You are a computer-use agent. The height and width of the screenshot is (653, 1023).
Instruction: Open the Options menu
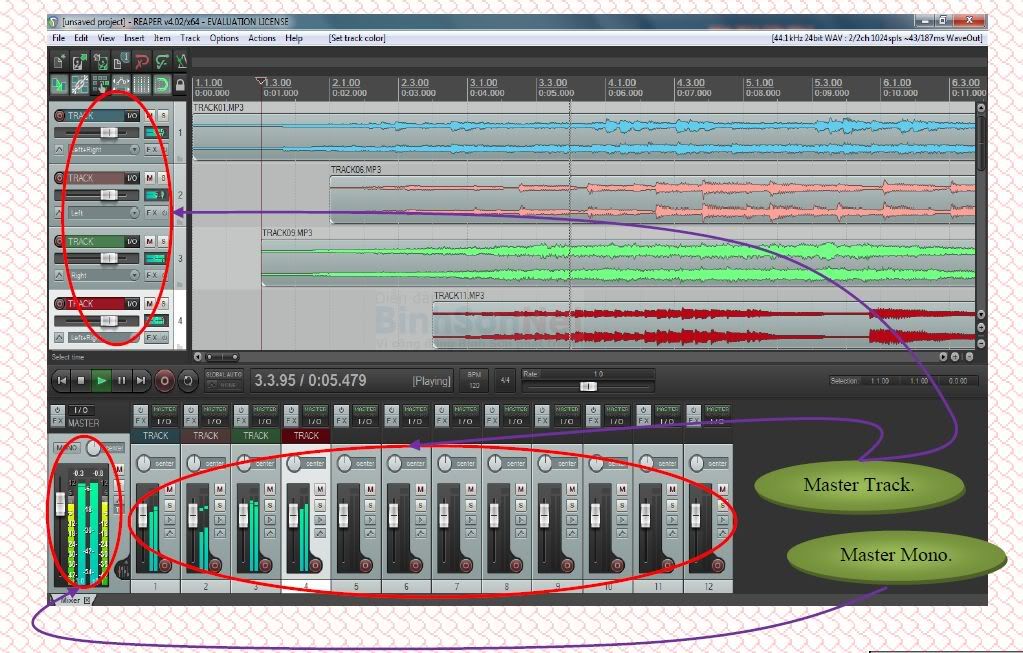tap(224, 38)
